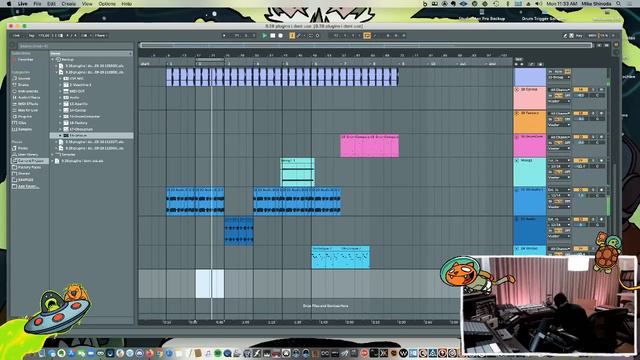The height and width of the screenshot is (360, 640).
Task: Open the Live application menu
Action: pos(23,4)
